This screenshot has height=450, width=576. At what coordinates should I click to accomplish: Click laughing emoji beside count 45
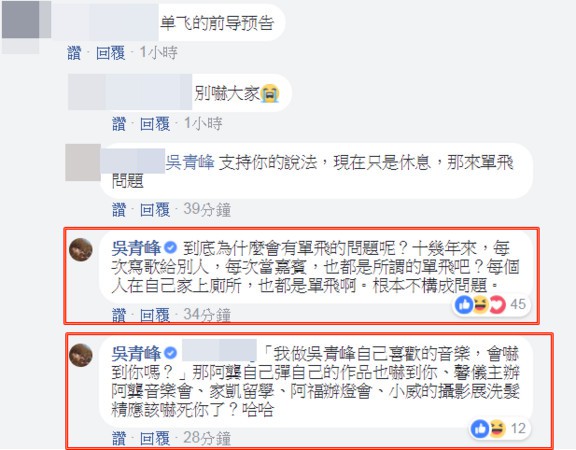481,305
